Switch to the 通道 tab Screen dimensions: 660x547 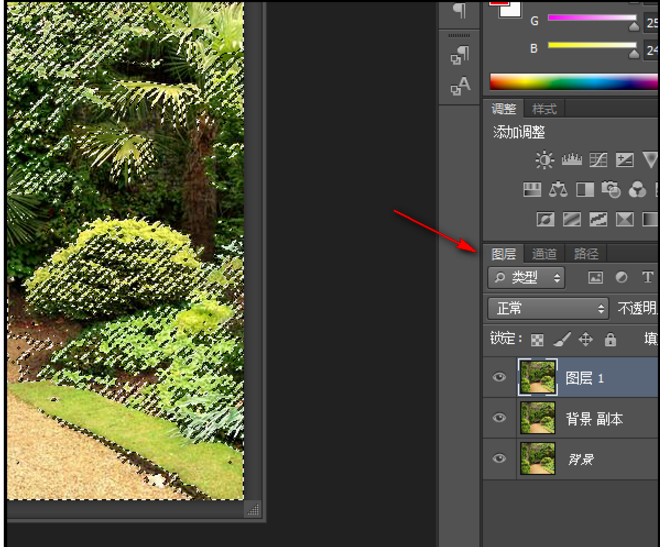[x=544, y=254]
